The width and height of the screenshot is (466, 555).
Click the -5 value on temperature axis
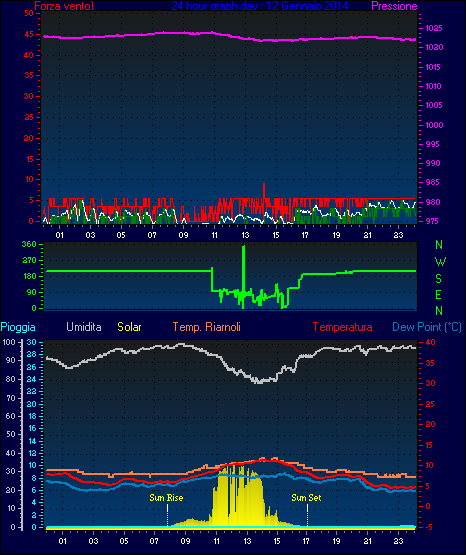(428, 527)
